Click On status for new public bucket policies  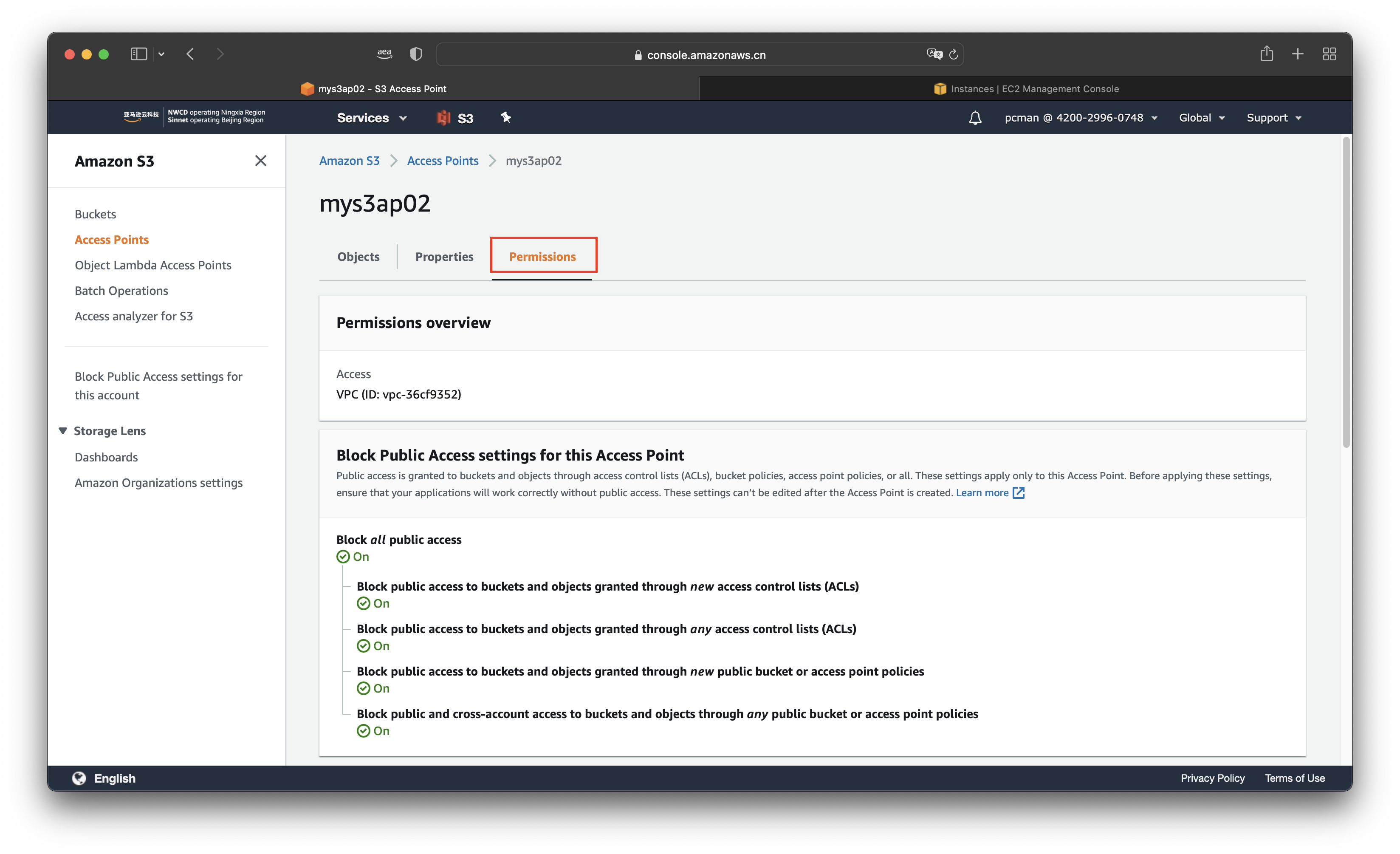373,689
